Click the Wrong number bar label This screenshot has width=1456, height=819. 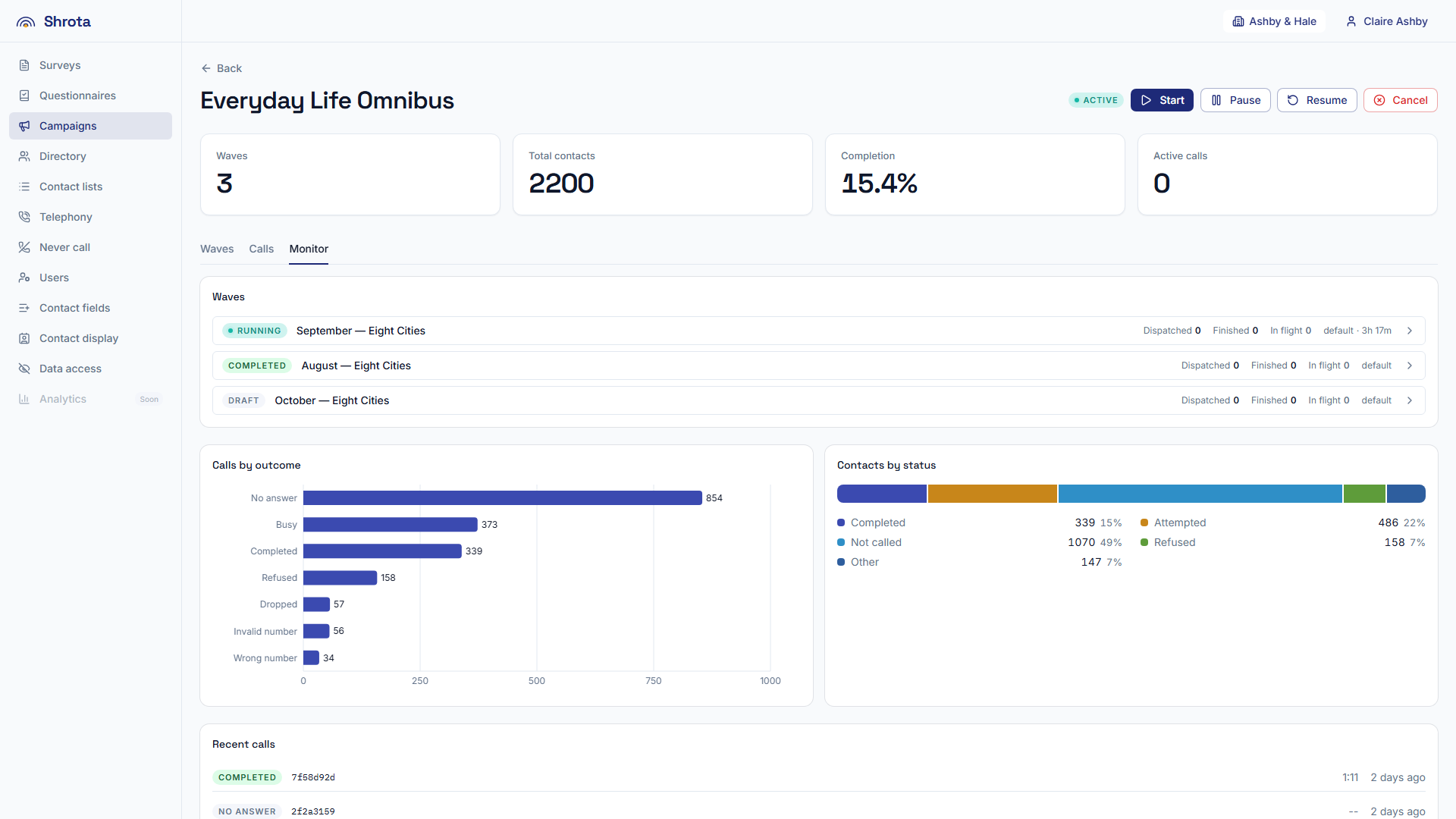(x=265, y=658)
